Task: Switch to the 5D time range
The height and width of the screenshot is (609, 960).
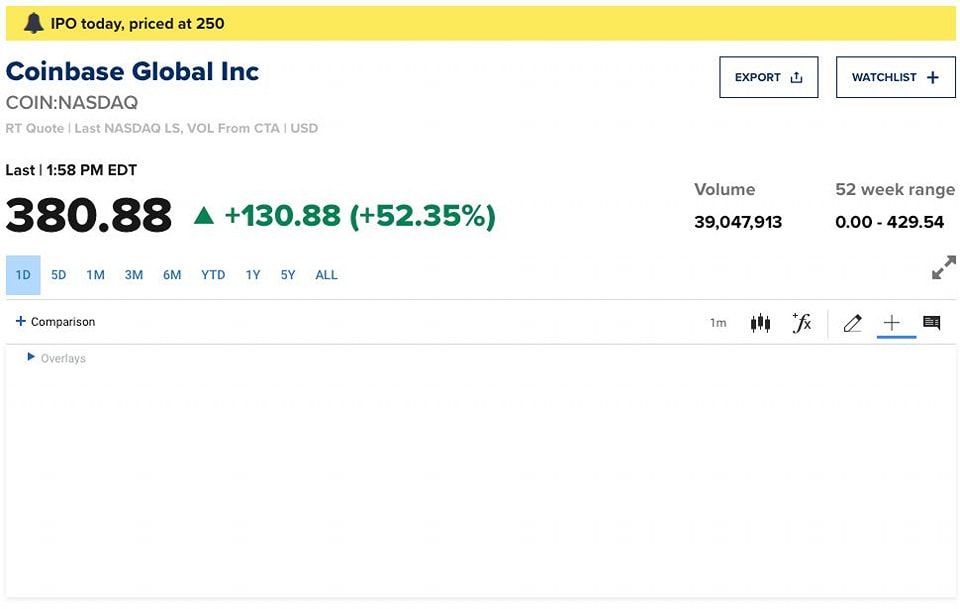Action: [x=59, y=275]
